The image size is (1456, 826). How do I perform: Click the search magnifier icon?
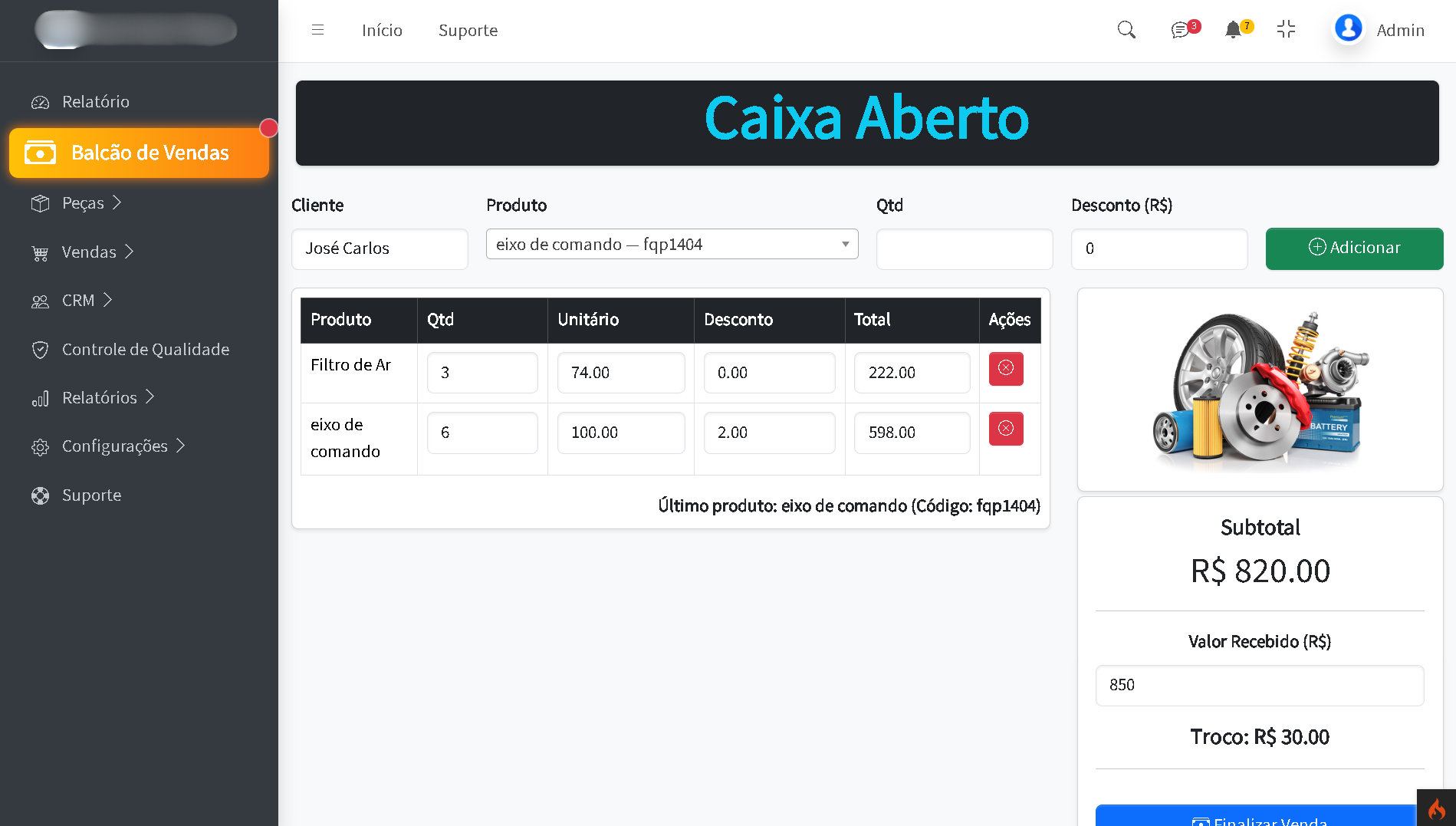(1126, 30)
